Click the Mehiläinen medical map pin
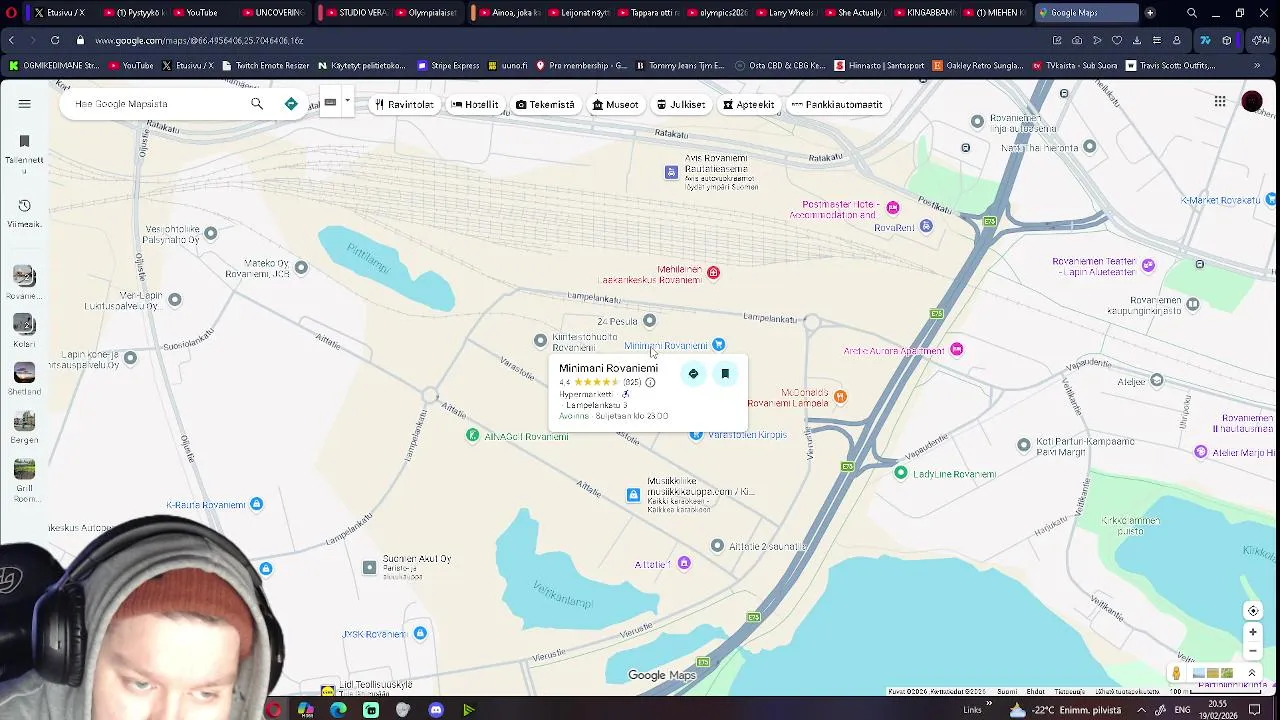The width and height of the screenshot is (1280, 720). [x=713, y=272]
